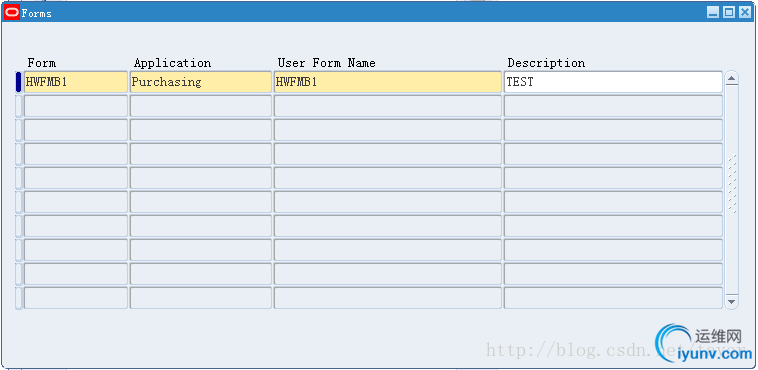Select the last row record indicator
The image size is (758, 370).
(18, 298)
